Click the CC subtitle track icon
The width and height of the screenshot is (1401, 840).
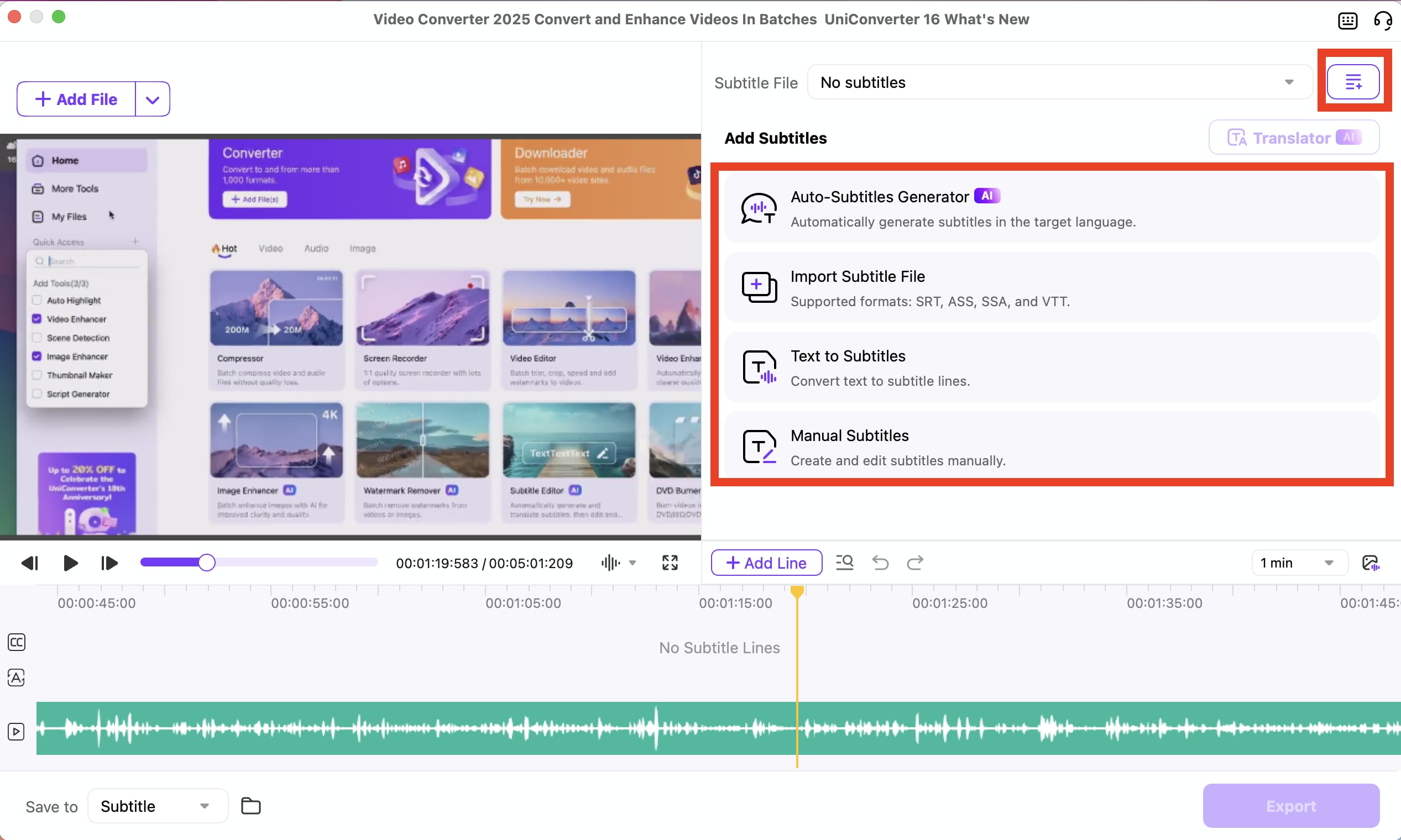[x=16, y=643]
